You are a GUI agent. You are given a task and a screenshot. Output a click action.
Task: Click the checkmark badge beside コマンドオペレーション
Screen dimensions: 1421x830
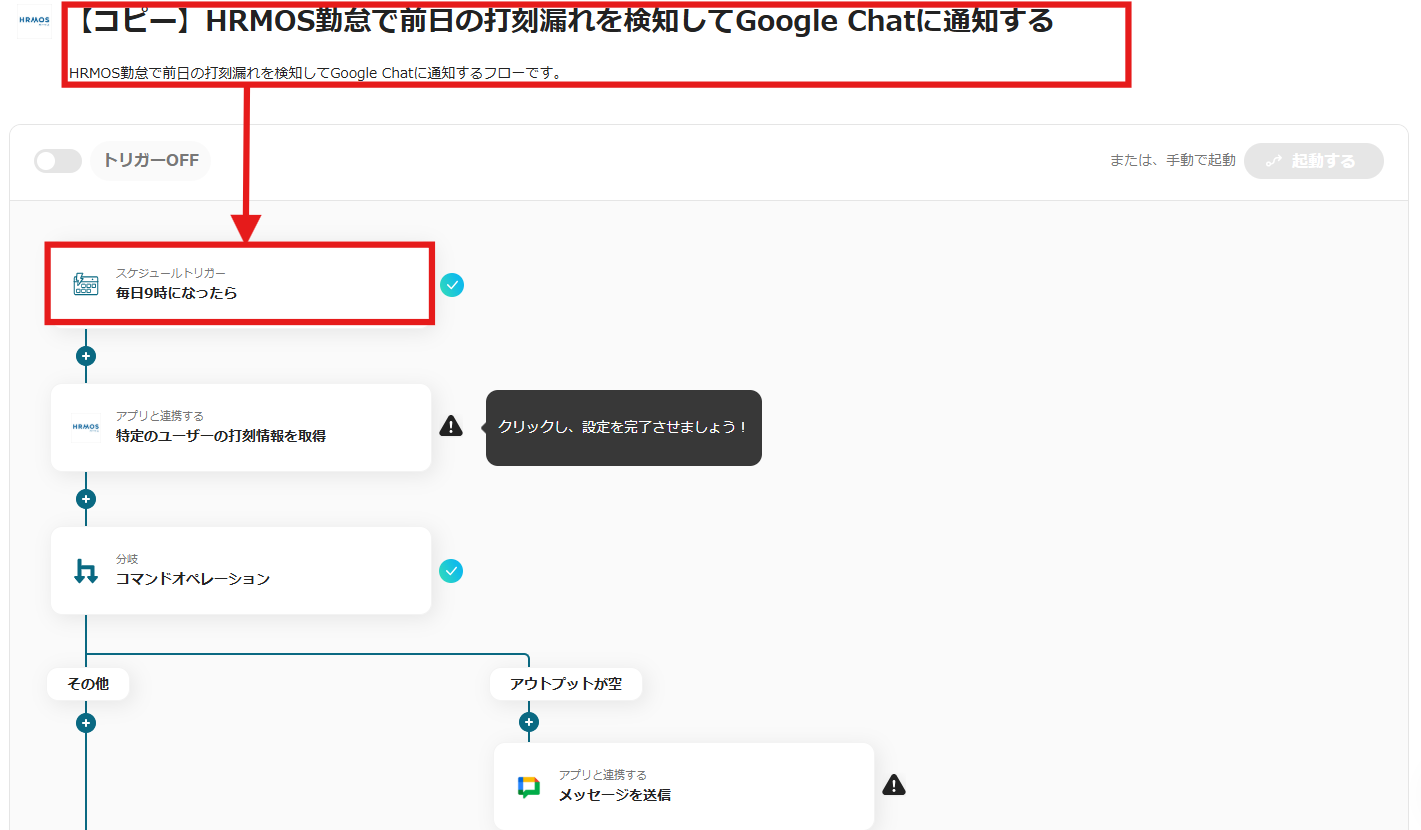click(x=452, y=571)
